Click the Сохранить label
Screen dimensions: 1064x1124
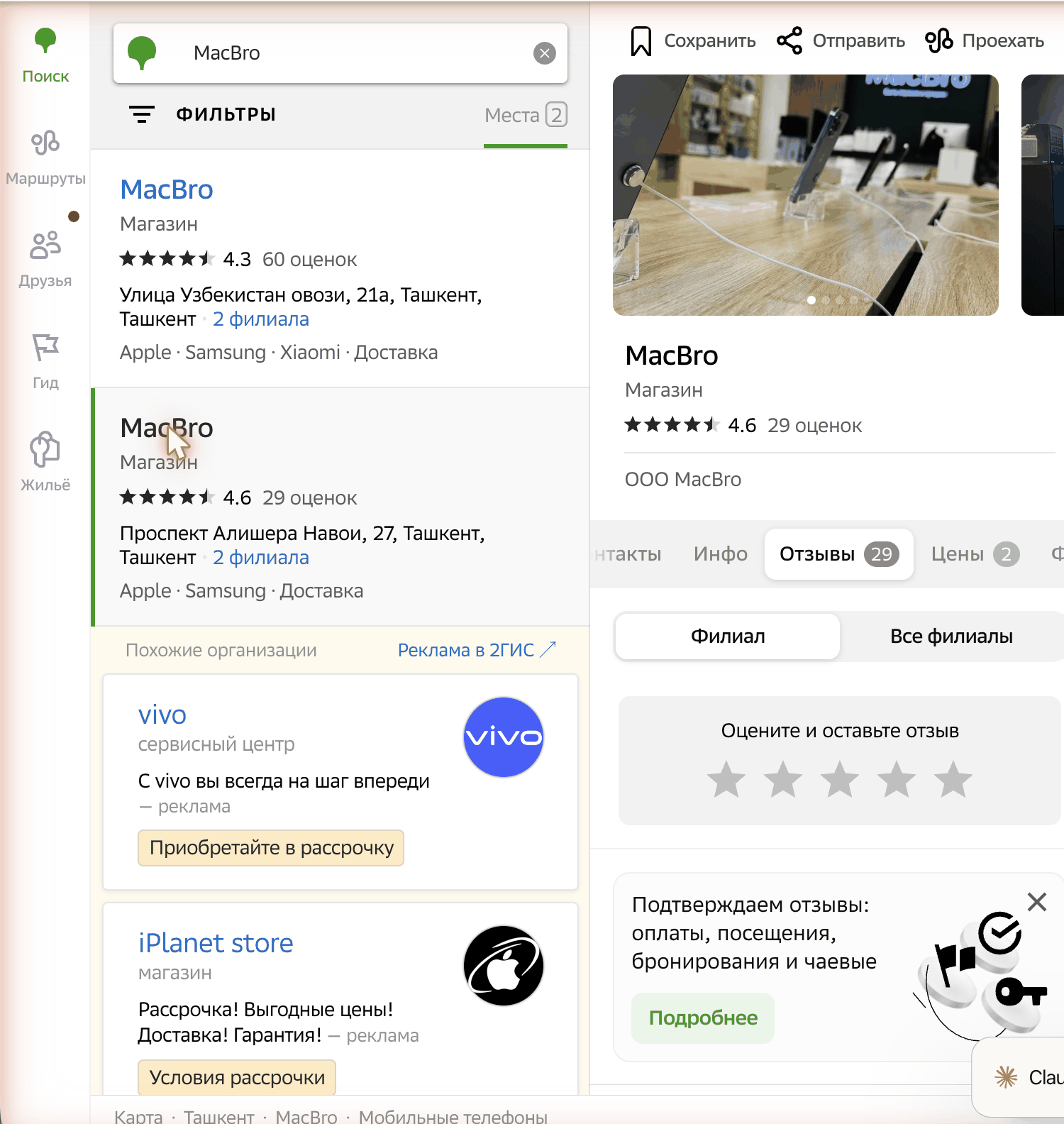pyautogui.click(x=710, y=41)
